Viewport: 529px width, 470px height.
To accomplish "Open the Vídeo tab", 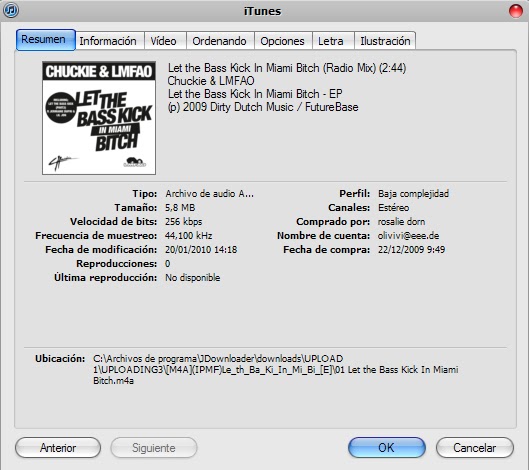I will pyautogui.click(x=165, y=41).
